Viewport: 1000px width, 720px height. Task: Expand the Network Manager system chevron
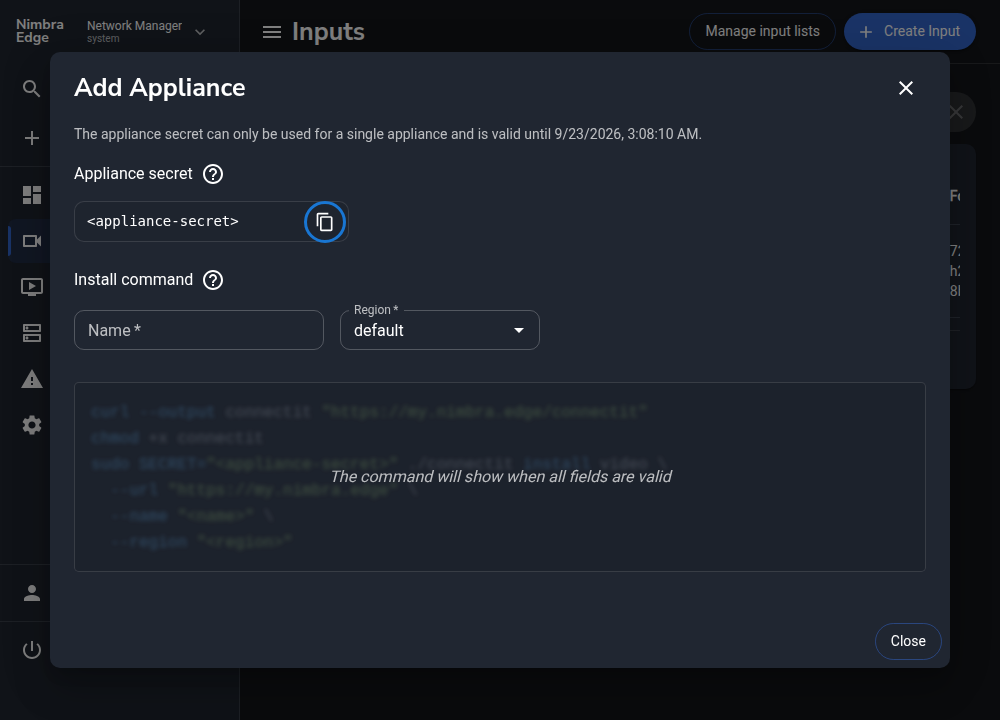pos(200,32)
